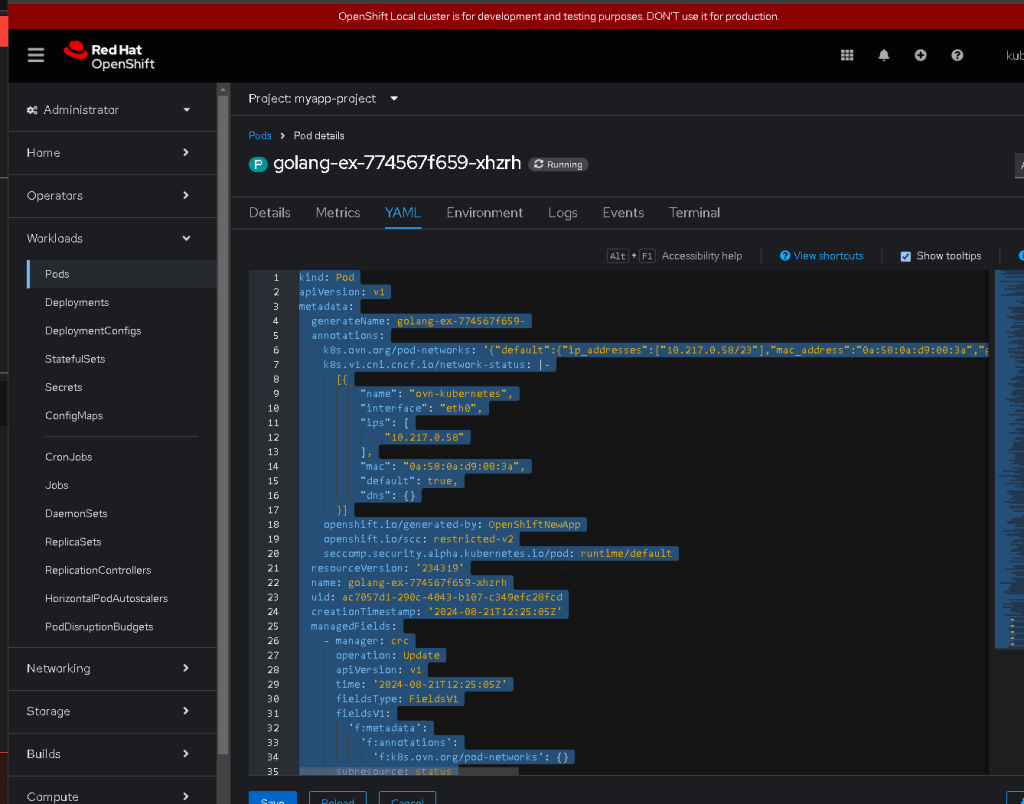Image resolution: width=1024 pixels, height=804 pixels.
Task: Open HorizontalPodAutoscalers in the sidebar
Action: coord(106,598)
